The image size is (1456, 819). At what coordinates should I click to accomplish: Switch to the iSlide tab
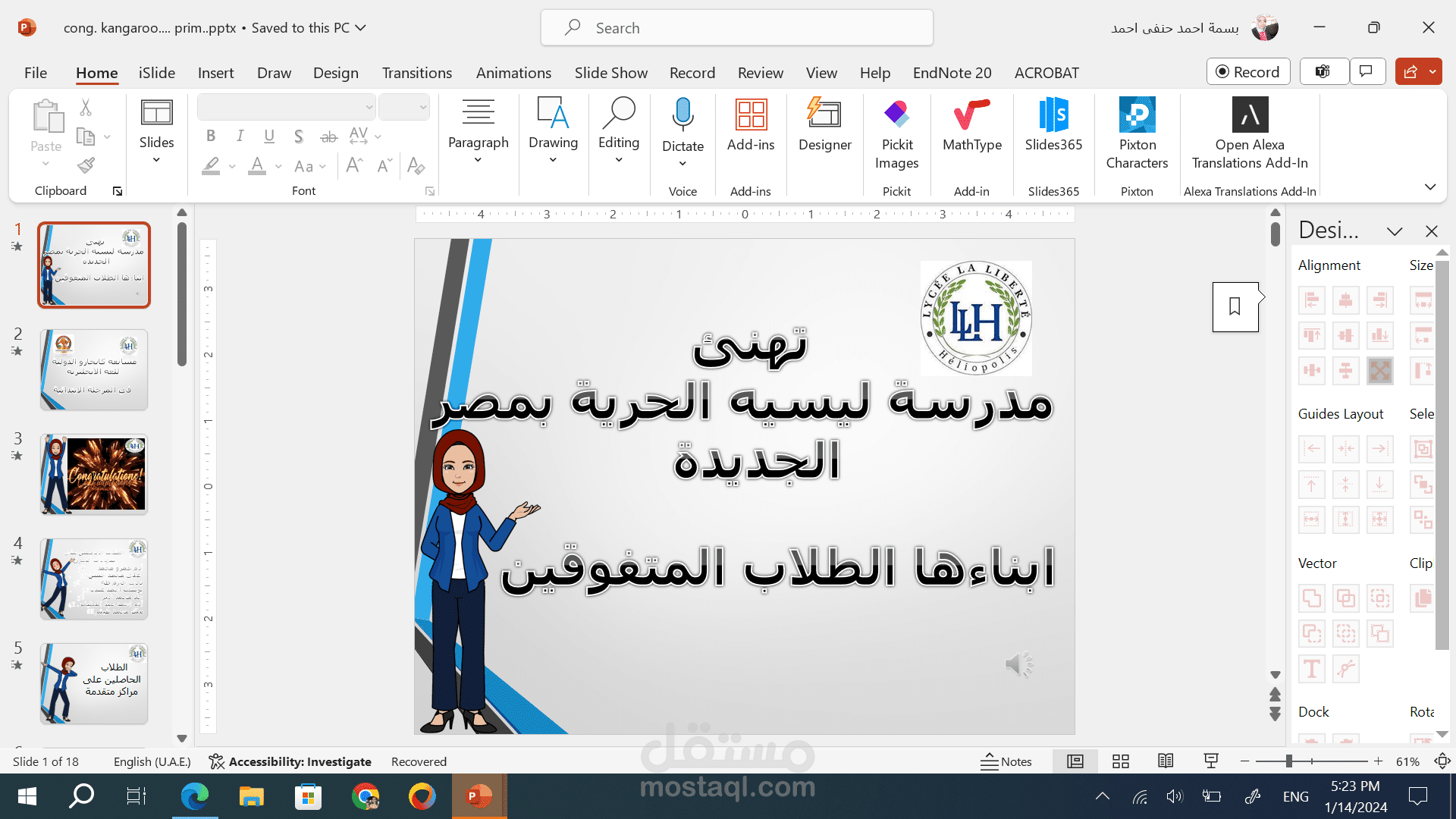click(157, 73)
